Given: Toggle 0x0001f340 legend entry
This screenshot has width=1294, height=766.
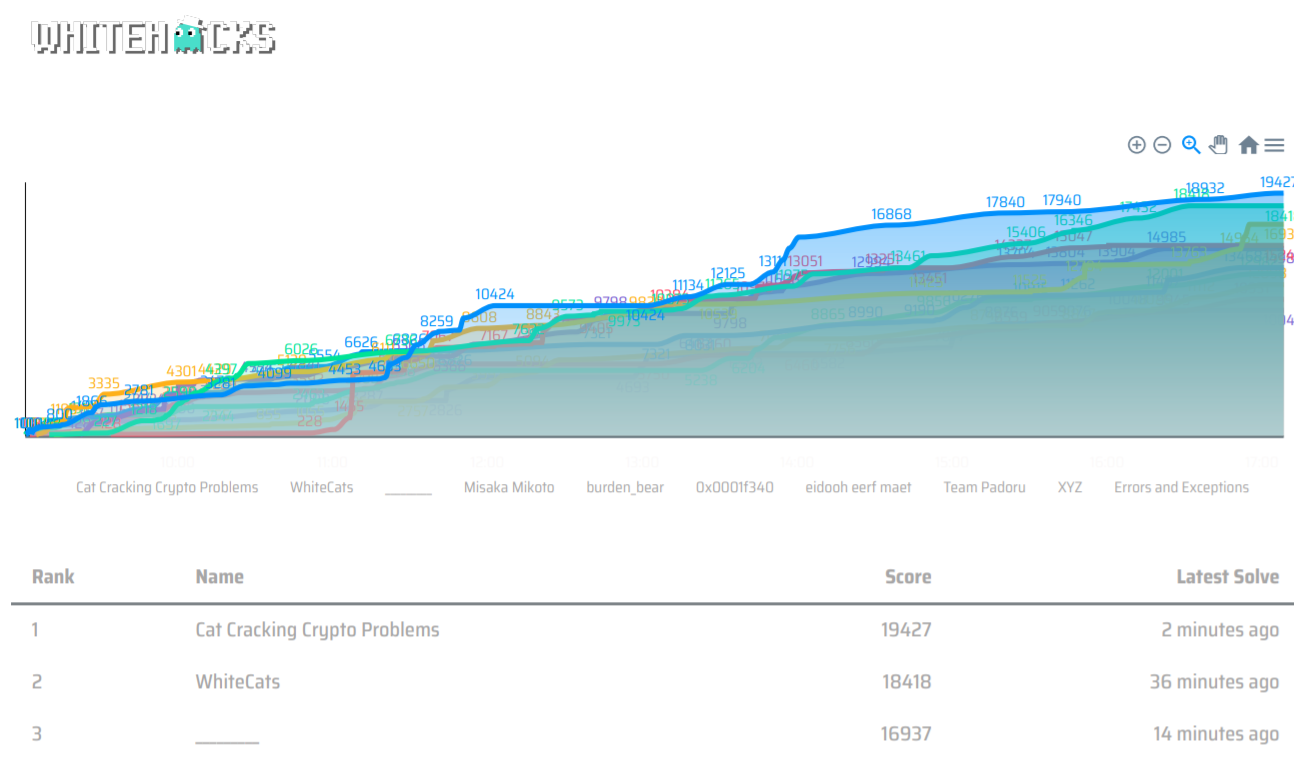Looking at the screenshot, I should pyautogui.click(x=734, y=488).
